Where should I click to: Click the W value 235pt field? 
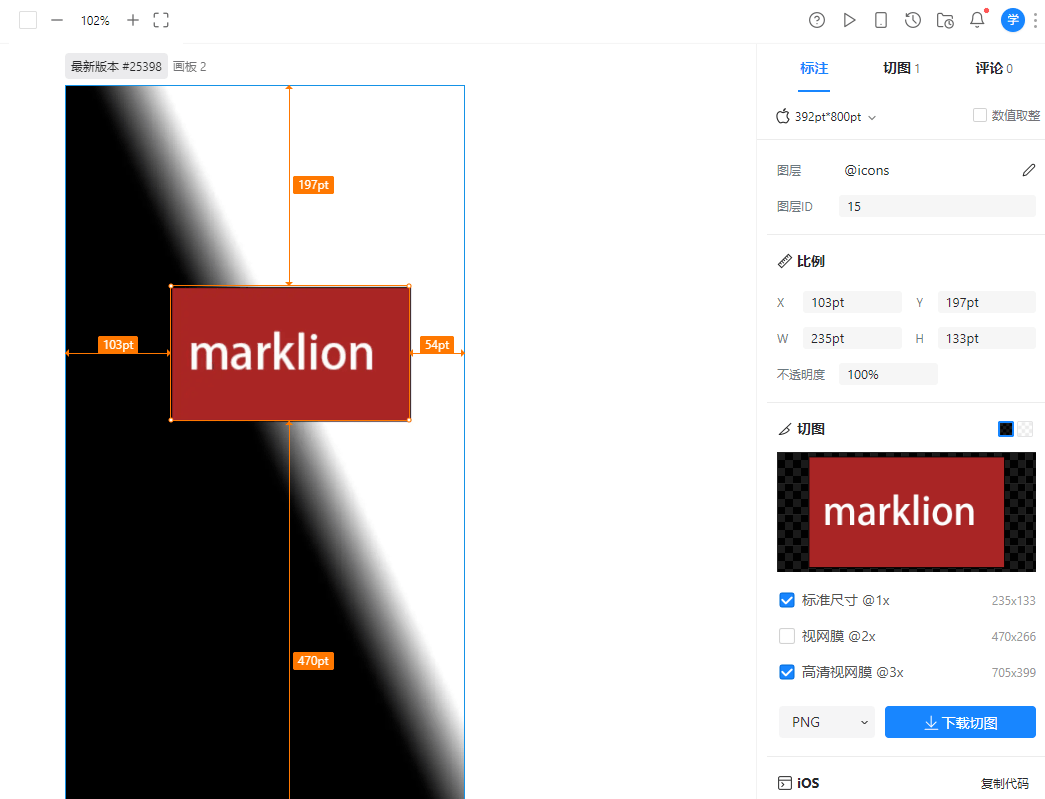(x=852, y=339)
